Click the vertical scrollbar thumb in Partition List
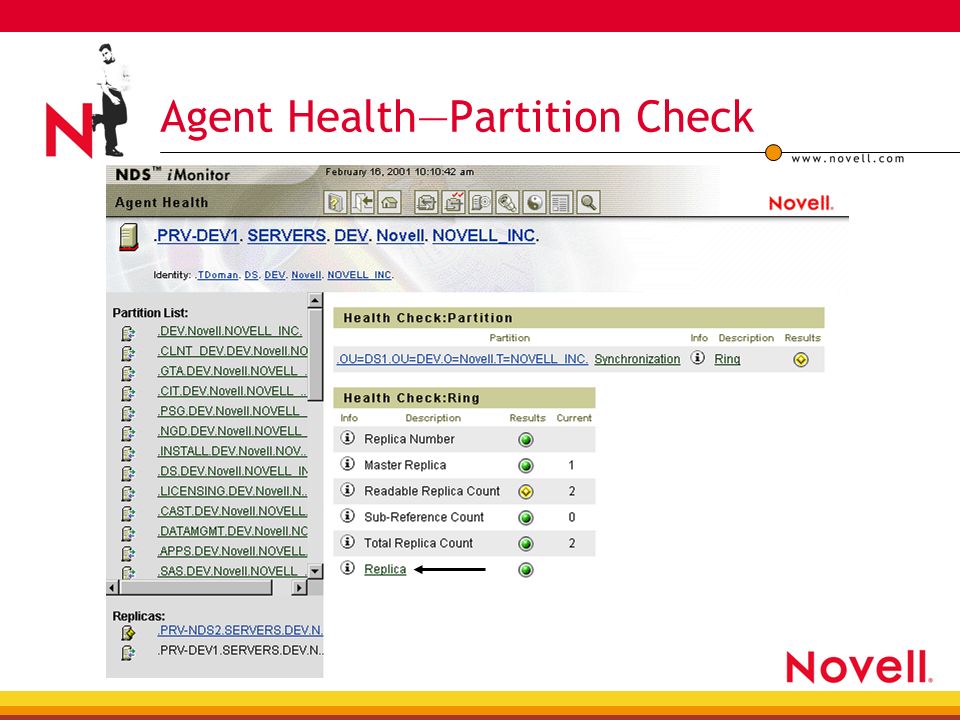 315,355
